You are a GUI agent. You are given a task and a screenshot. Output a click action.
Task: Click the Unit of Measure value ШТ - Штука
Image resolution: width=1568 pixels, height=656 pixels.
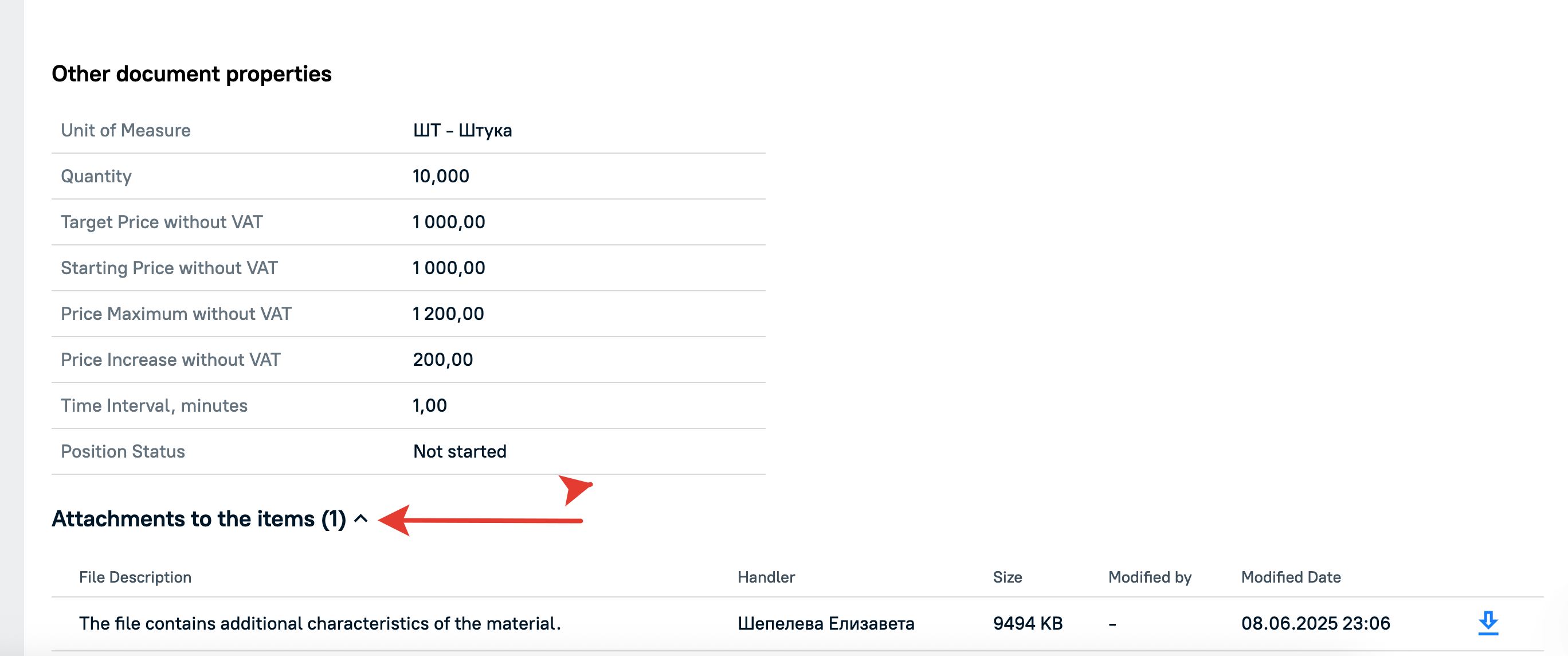coord(462,130)
